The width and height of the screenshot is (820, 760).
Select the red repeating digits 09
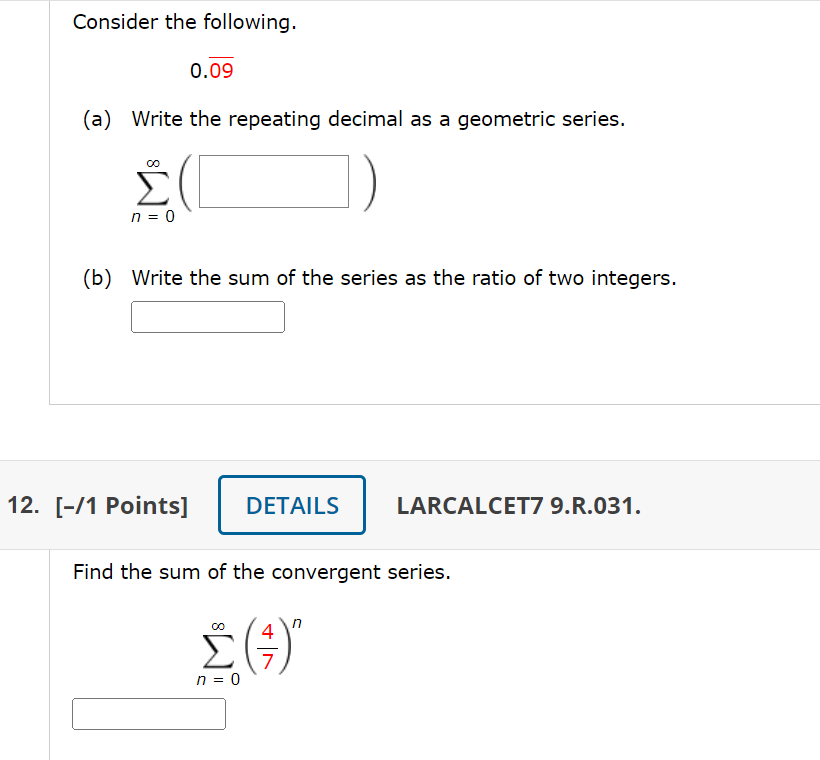(x=221, y=70)
